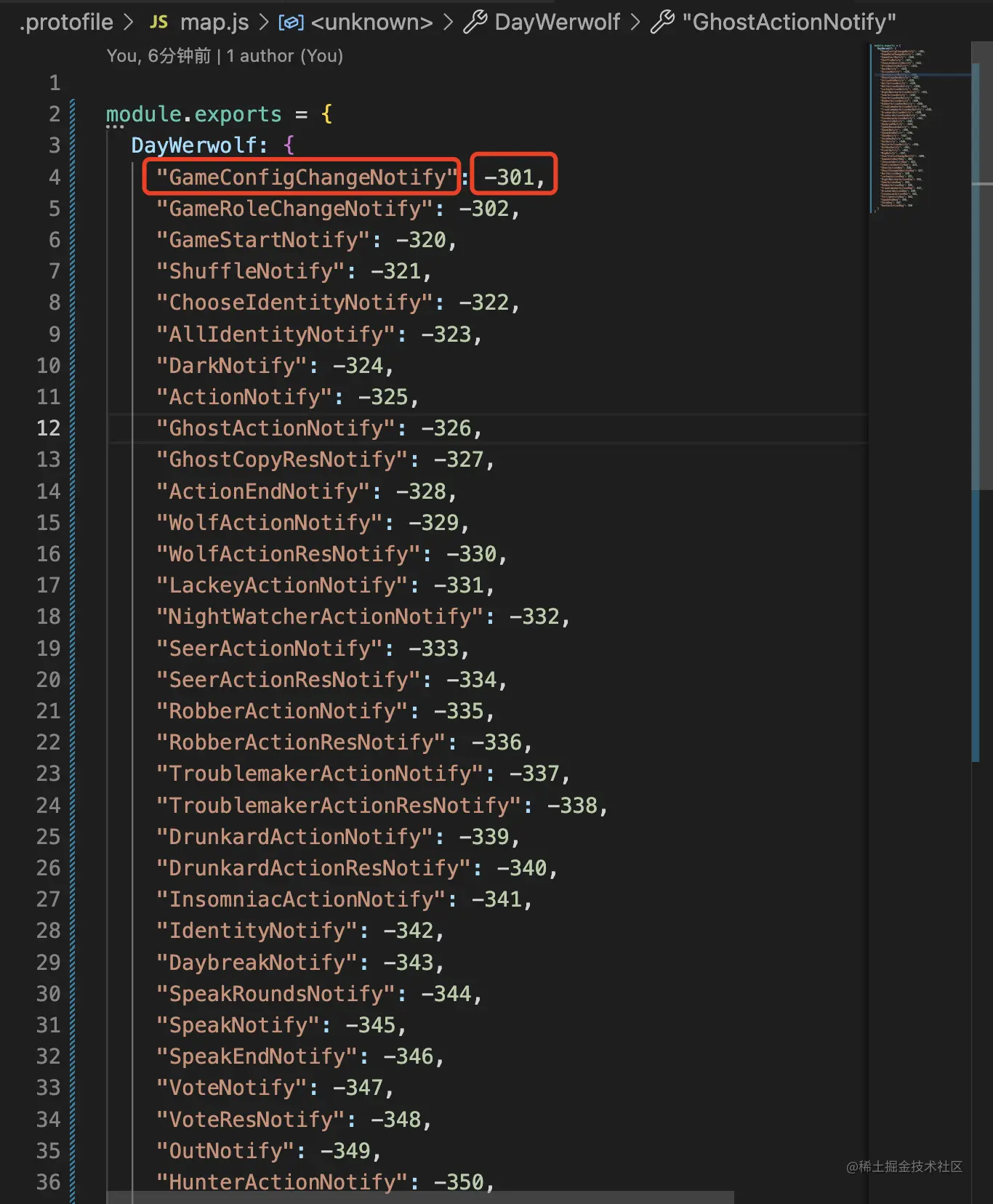The height and width of the screenshot is (1204, 993).
Task: Click the "RobberActionNotify" key
Action: (282, 711)
